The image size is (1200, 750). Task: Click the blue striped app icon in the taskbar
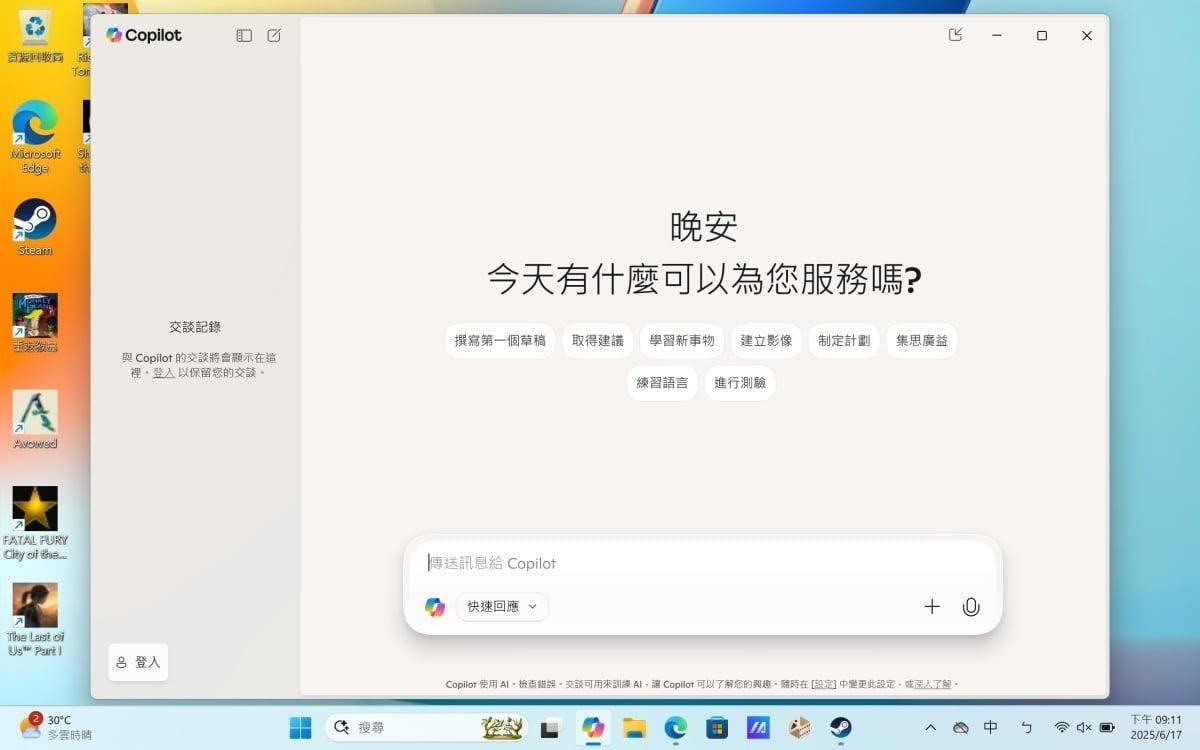758,728
